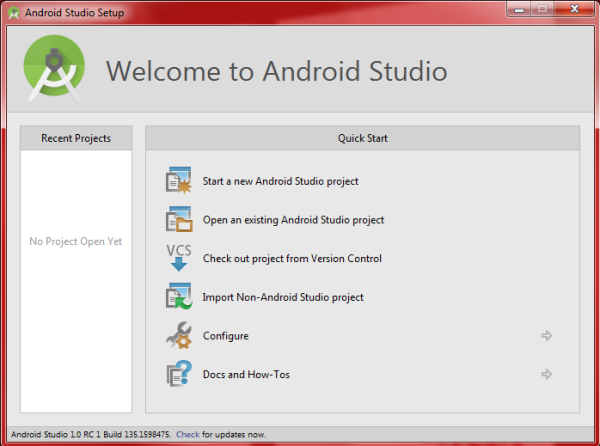
Task: Minimize the Android Studio Setup window
Action: click(519, 9)
